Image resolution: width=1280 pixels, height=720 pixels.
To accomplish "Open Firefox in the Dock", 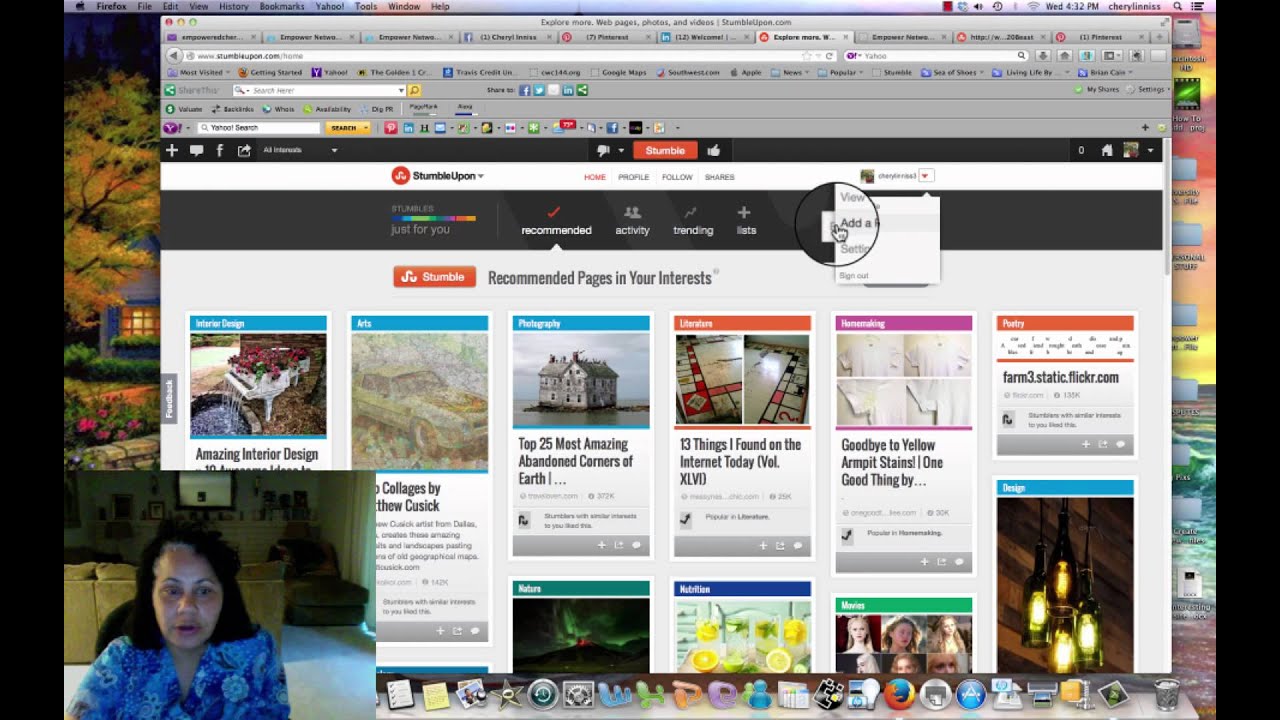I will point(898,693).
